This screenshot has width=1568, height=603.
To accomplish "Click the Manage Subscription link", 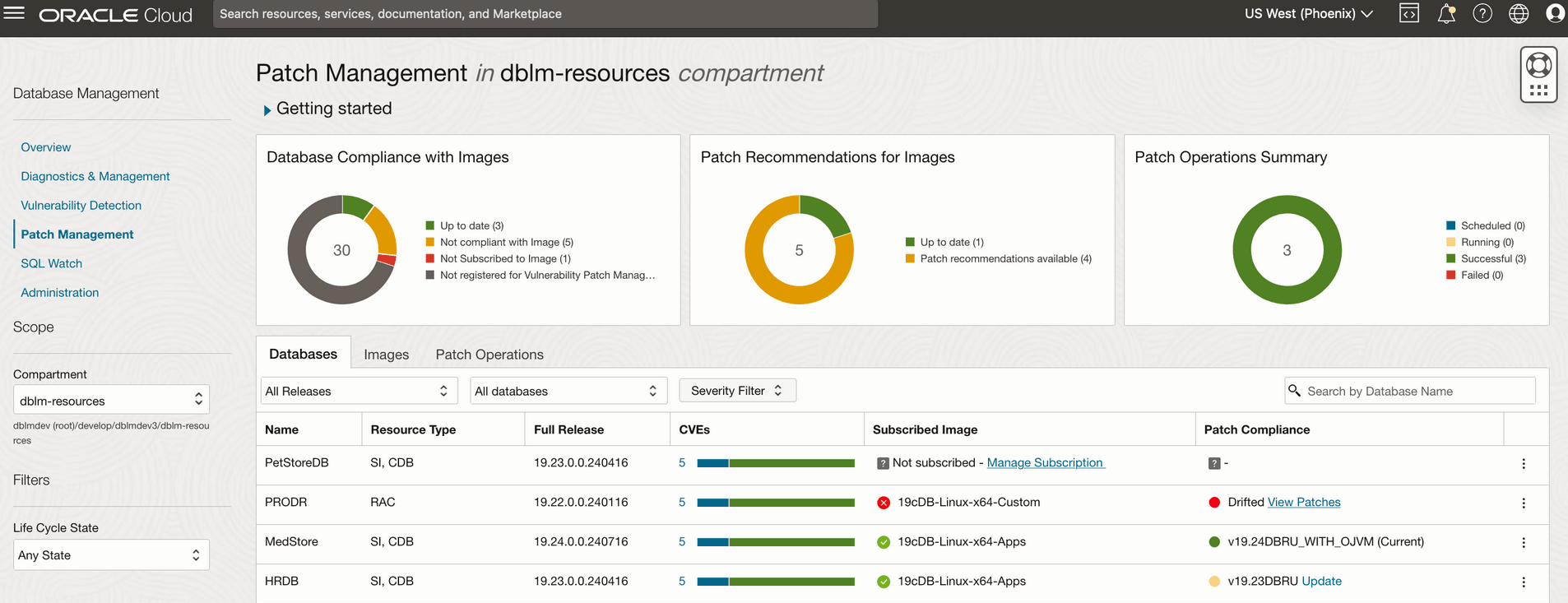I will click(x=1045, y=463).
